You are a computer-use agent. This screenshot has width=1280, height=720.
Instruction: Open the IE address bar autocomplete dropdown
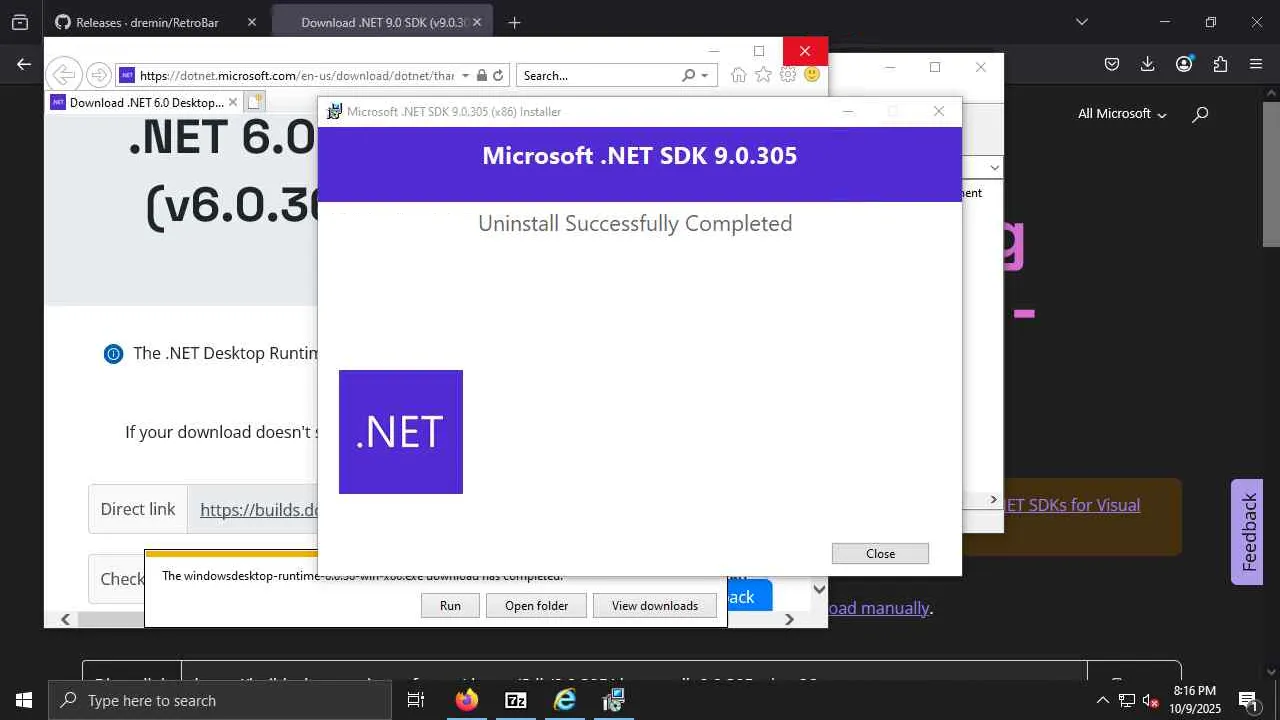pyautogui.click(x=465, y=75)
